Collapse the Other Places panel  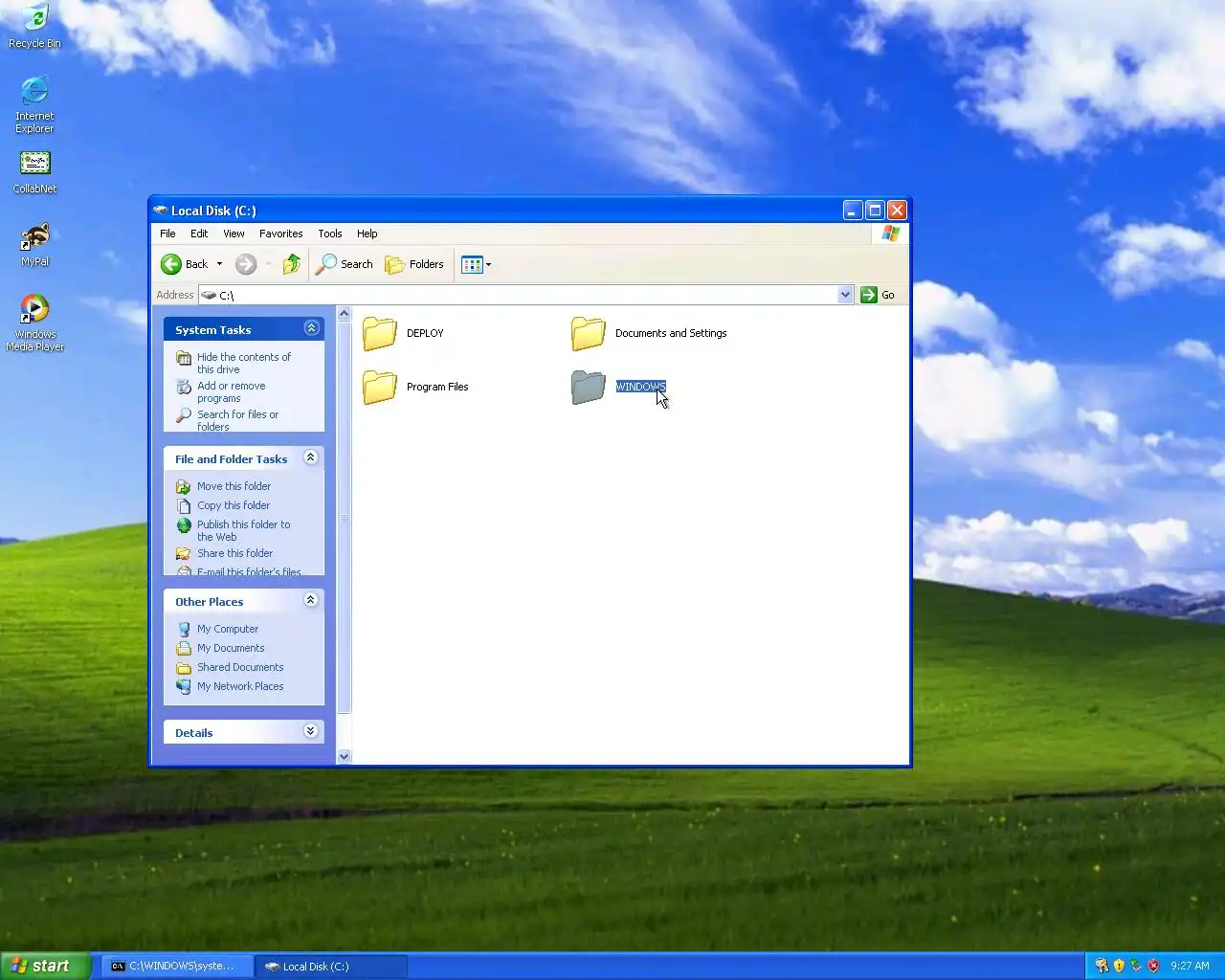pyautogui.click(x=310, y=600)
